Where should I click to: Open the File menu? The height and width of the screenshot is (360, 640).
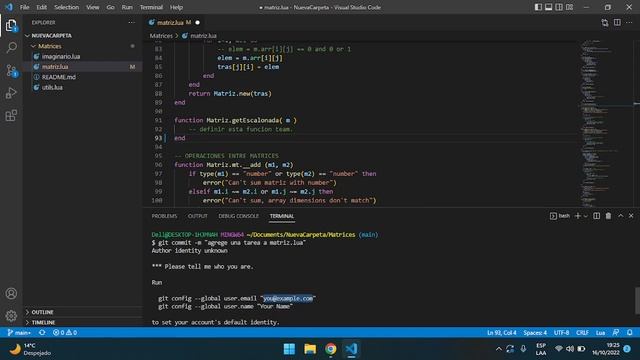point(24,7)
